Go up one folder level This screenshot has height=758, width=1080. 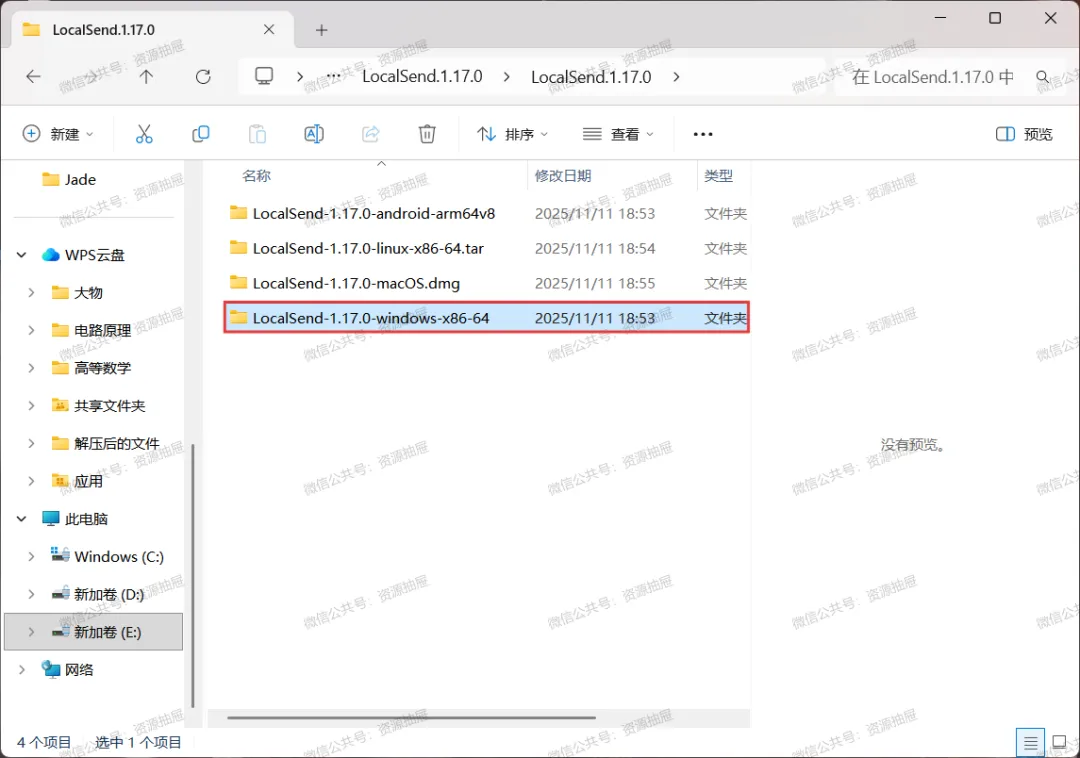pos(146,76)
